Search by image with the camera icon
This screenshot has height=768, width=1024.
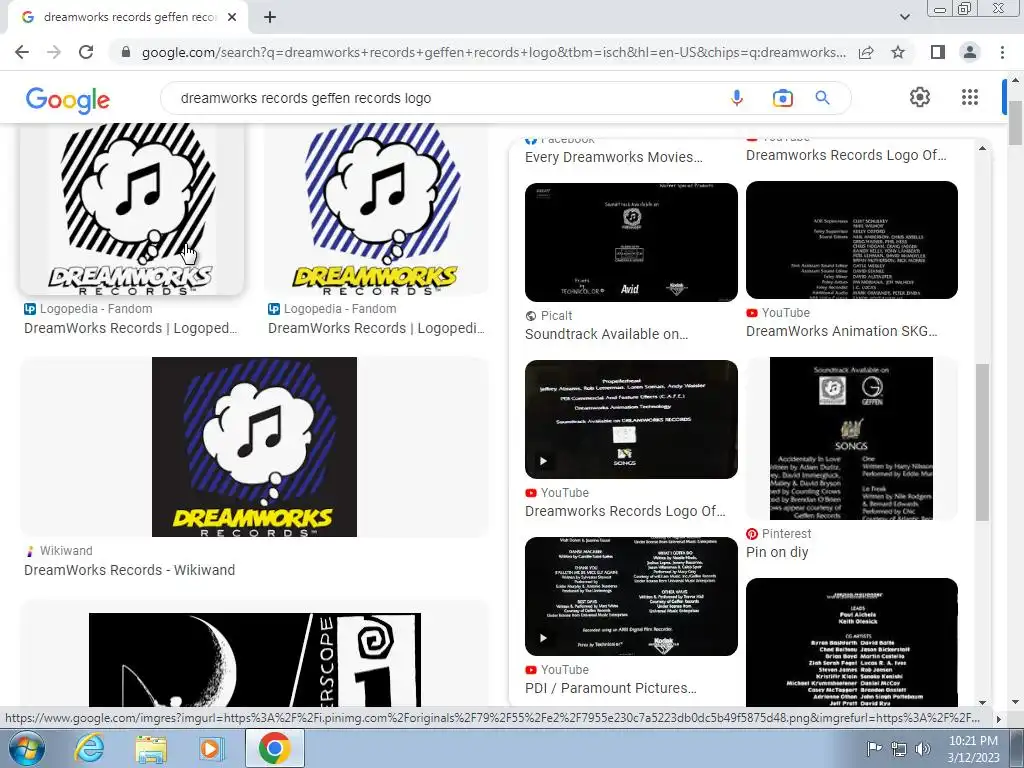782,98
